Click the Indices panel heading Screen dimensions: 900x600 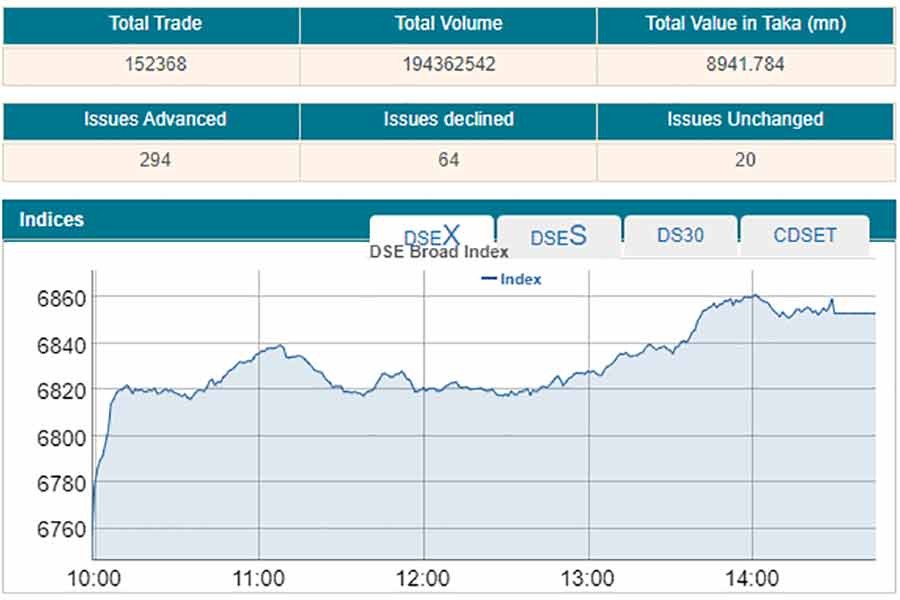point(52,219)
